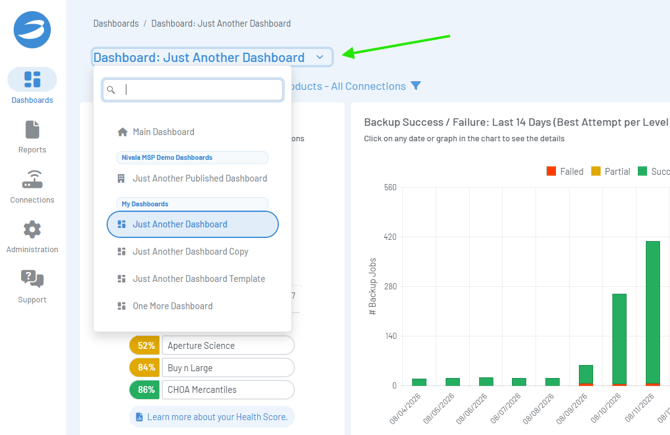Toggle the Failed series in chart legend

564,171
